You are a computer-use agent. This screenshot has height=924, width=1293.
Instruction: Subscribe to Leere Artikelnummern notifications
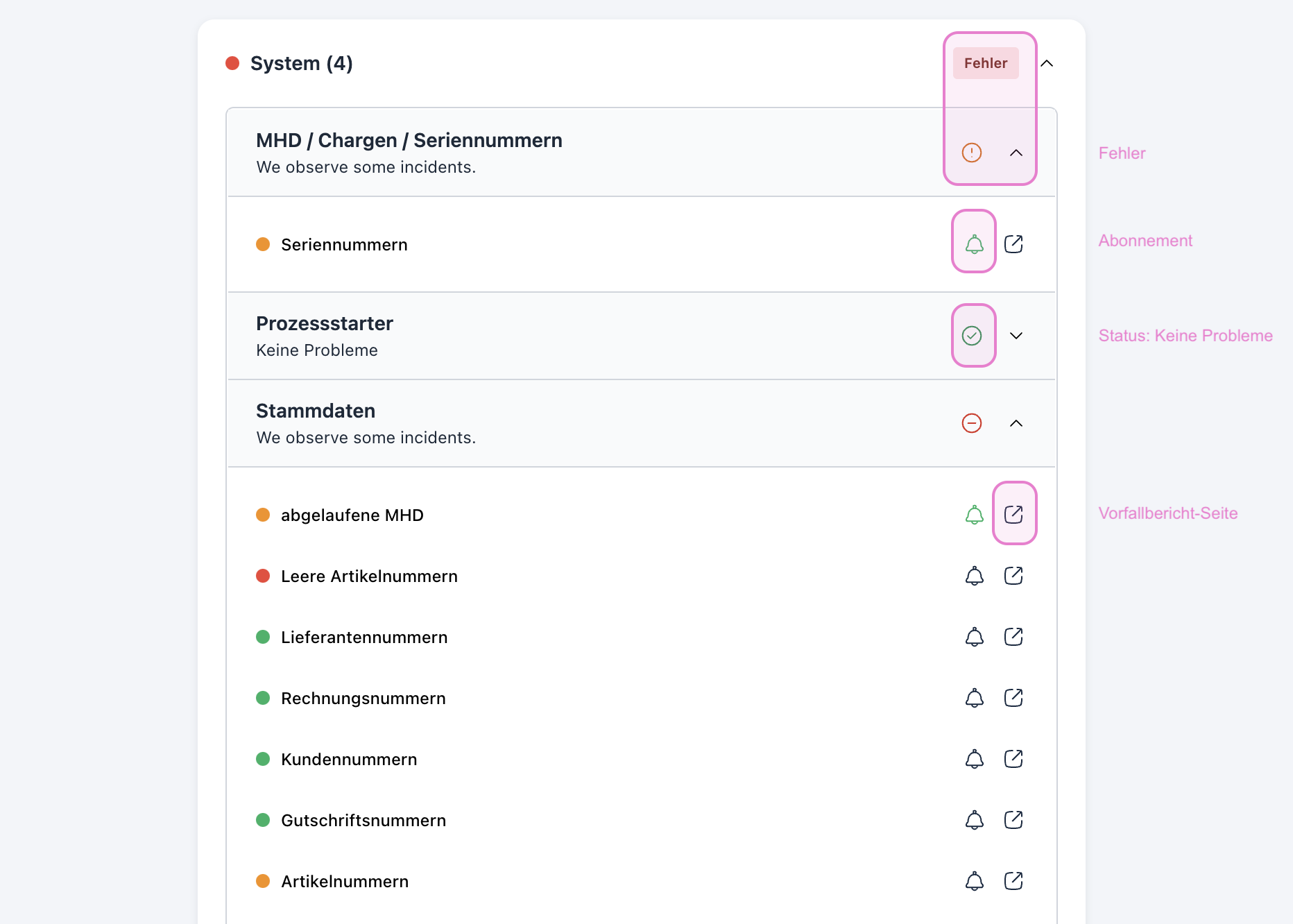pyautogui.click(x=974, y=576)
